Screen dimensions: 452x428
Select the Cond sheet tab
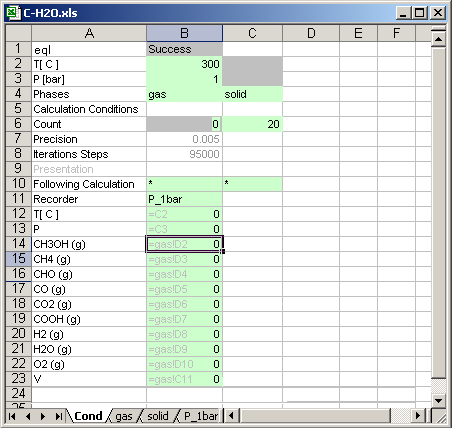pos(88,416)
